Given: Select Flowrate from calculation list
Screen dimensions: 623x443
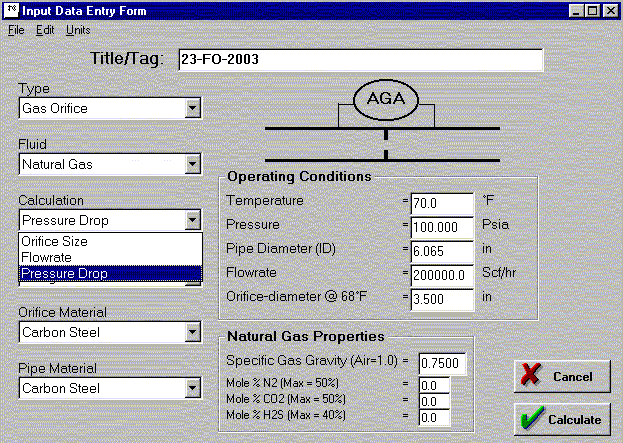Looking at the screenshot, I should click(110, 257).
